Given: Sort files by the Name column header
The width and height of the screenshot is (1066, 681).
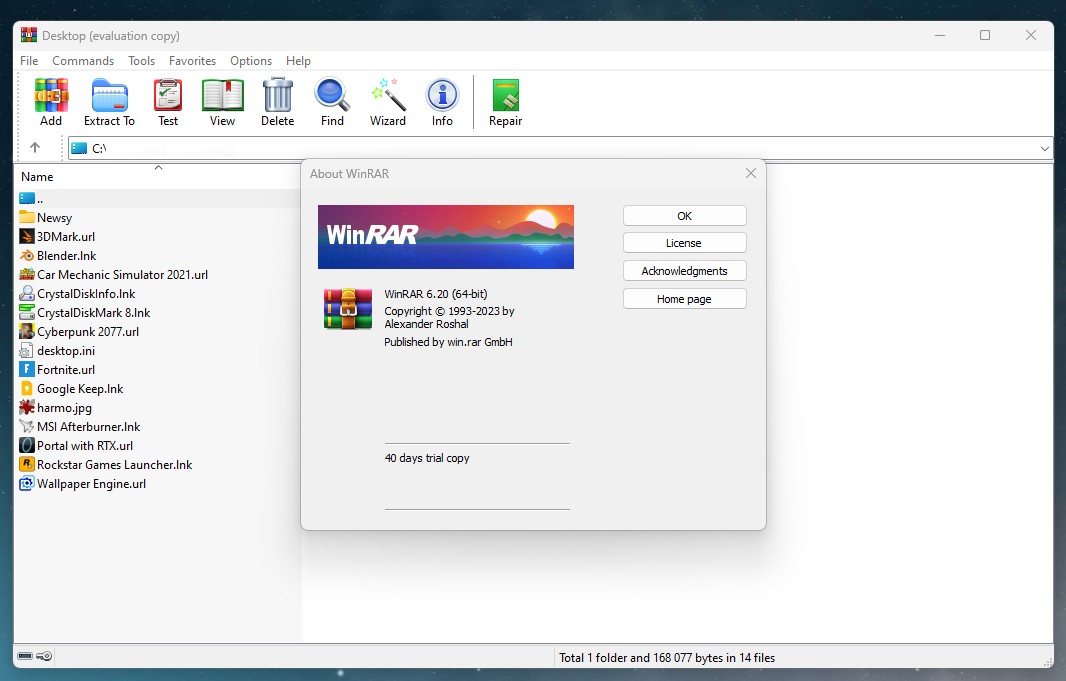Looking at the screenshot, I should tap(37, 176).
